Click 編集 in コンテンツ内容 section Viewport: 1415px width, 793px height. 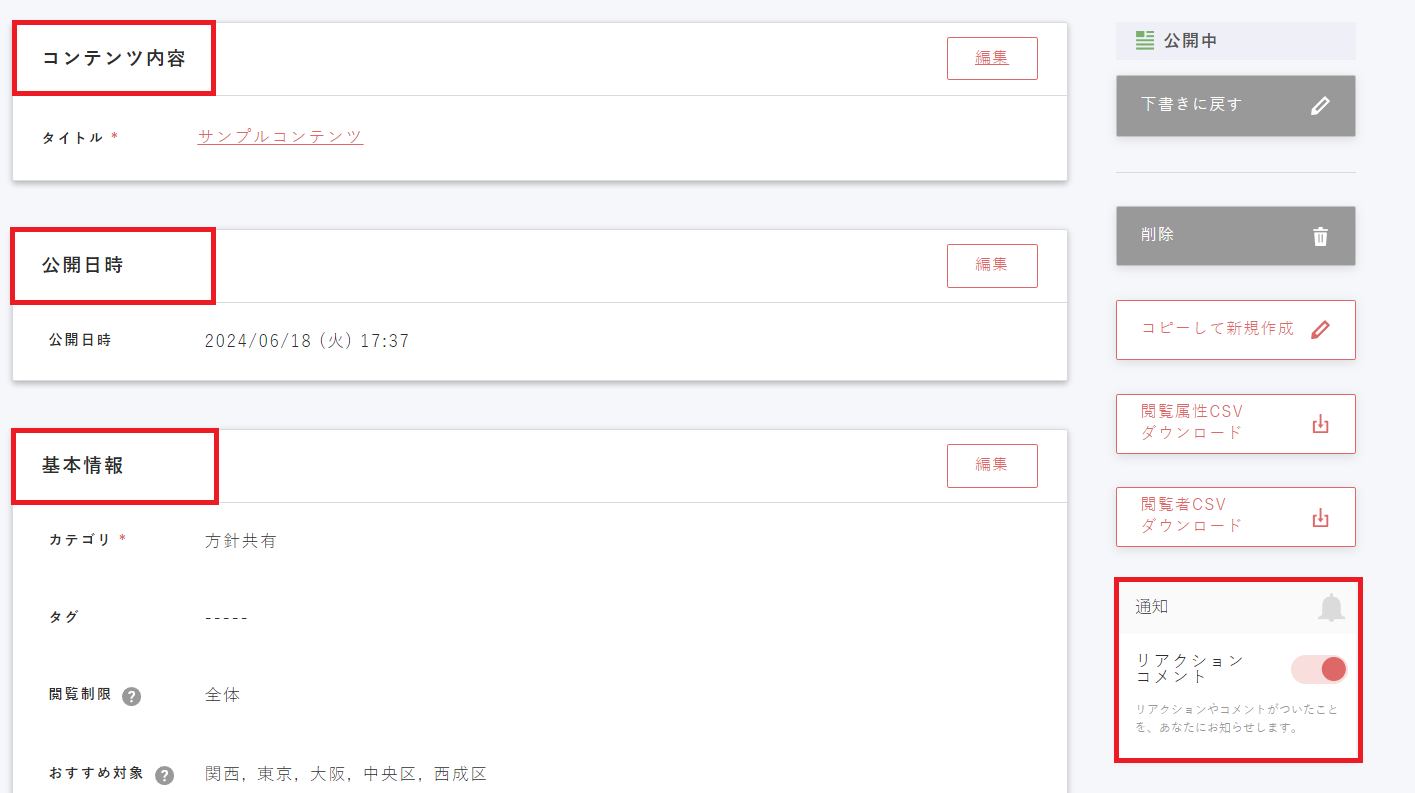point(992,58)
